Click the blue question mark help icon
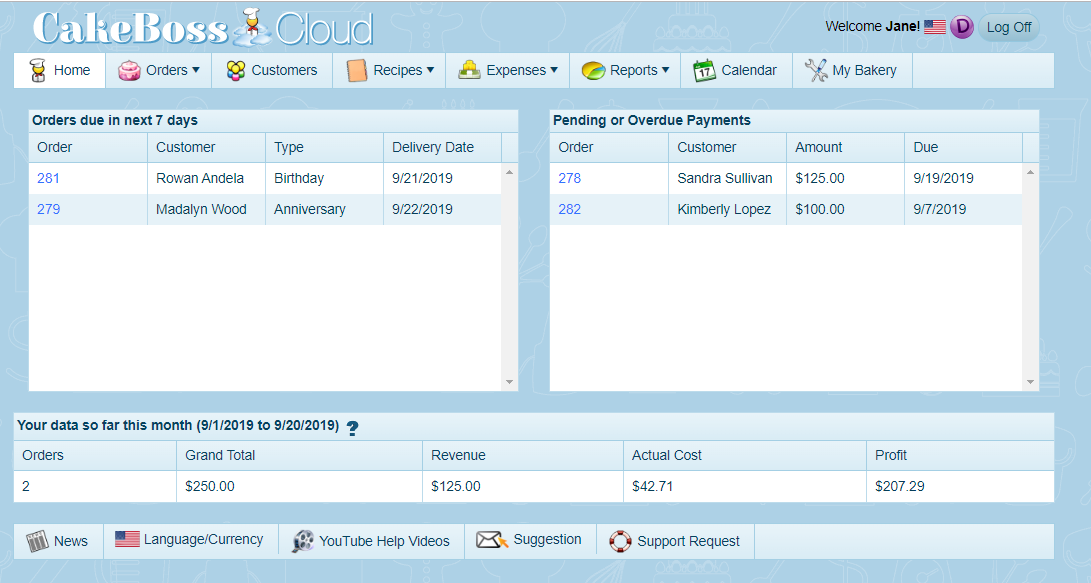The height and width of the screenshot is (583, 1091). coord(352,428)
